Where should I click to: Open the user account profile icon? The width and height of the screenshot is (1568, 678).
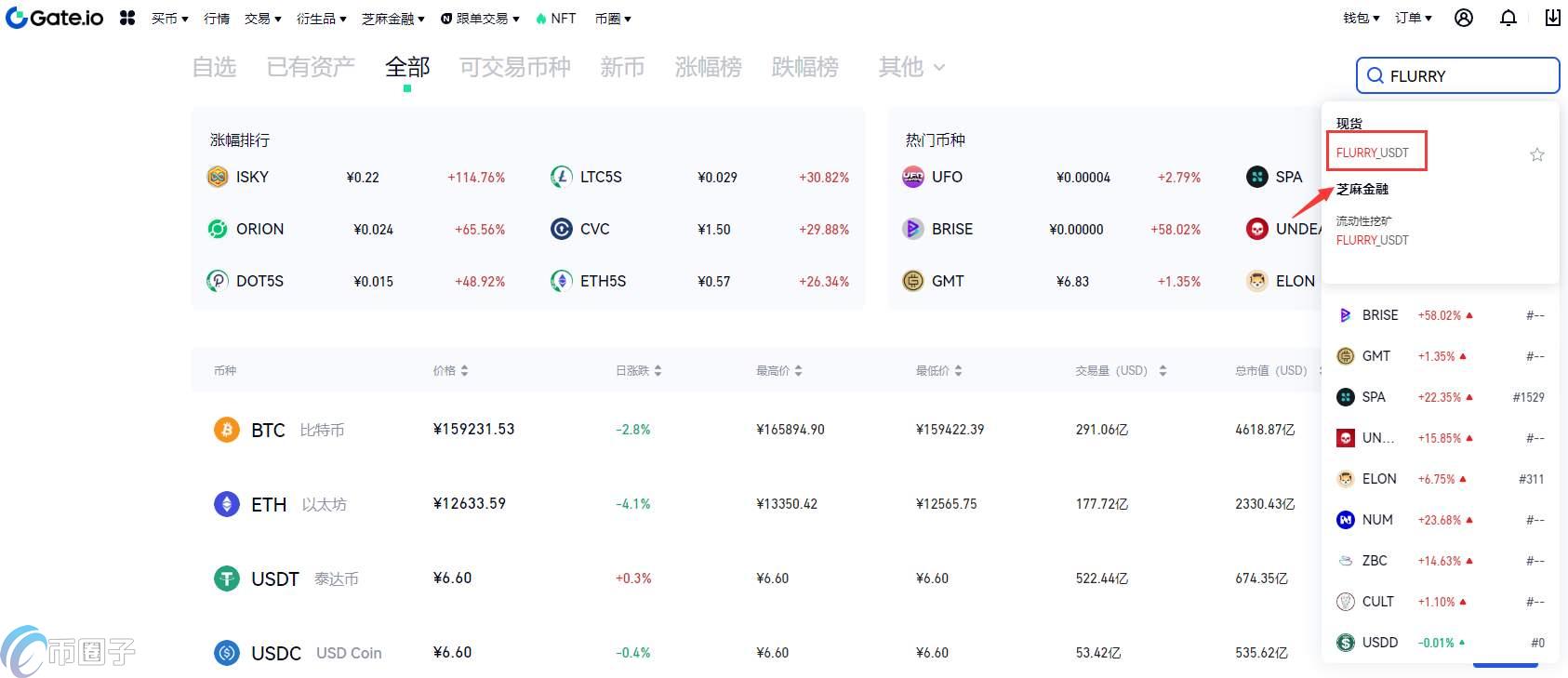point(1464,18)
